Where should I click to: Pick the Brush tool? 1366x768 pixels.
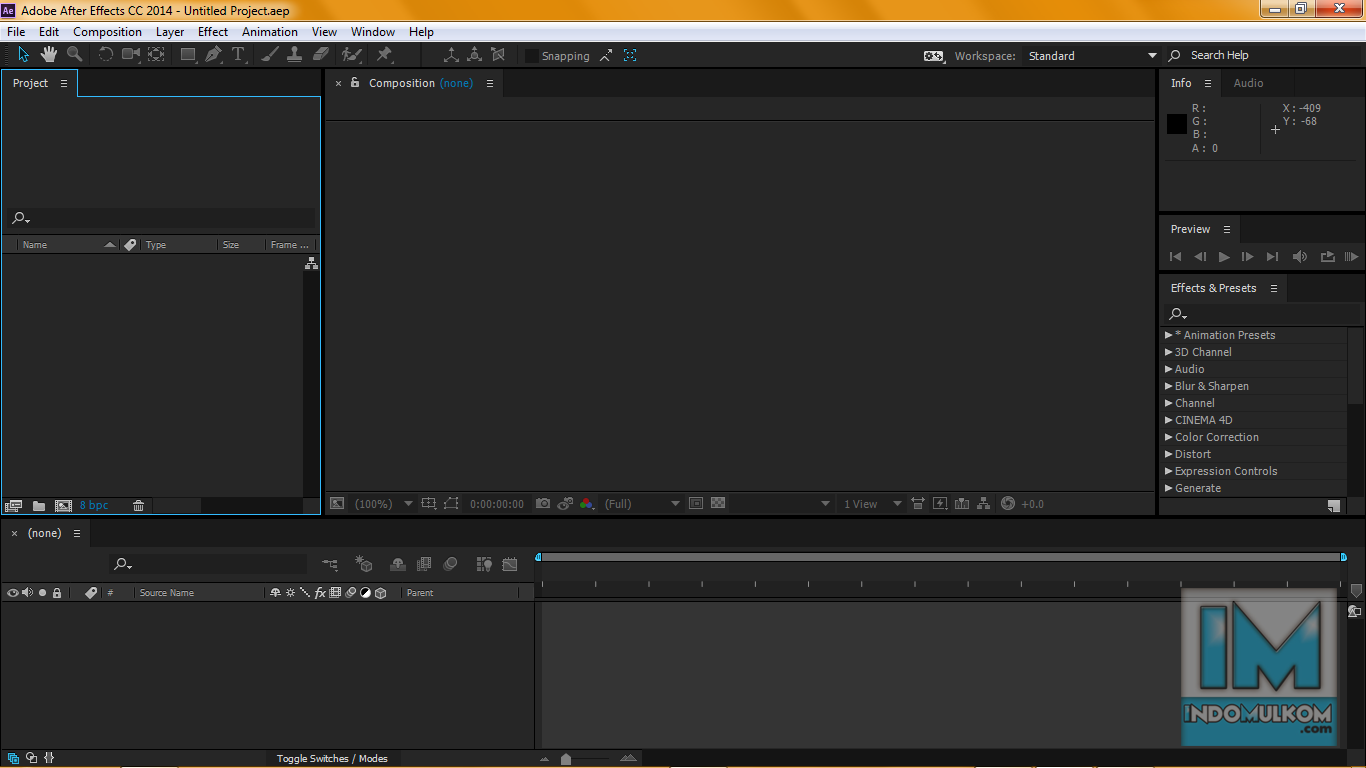267,55
